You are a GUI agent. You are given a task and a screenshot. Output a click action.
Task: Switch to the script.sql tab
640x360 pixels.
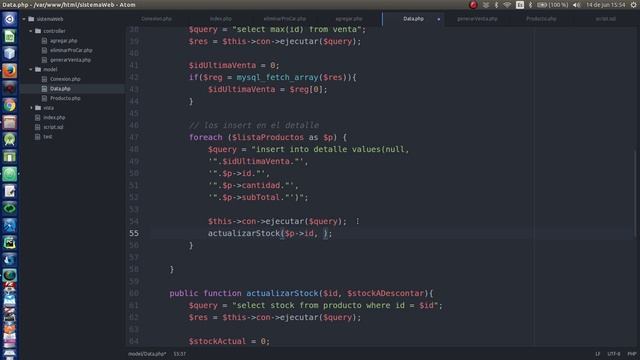click(605, 19)
